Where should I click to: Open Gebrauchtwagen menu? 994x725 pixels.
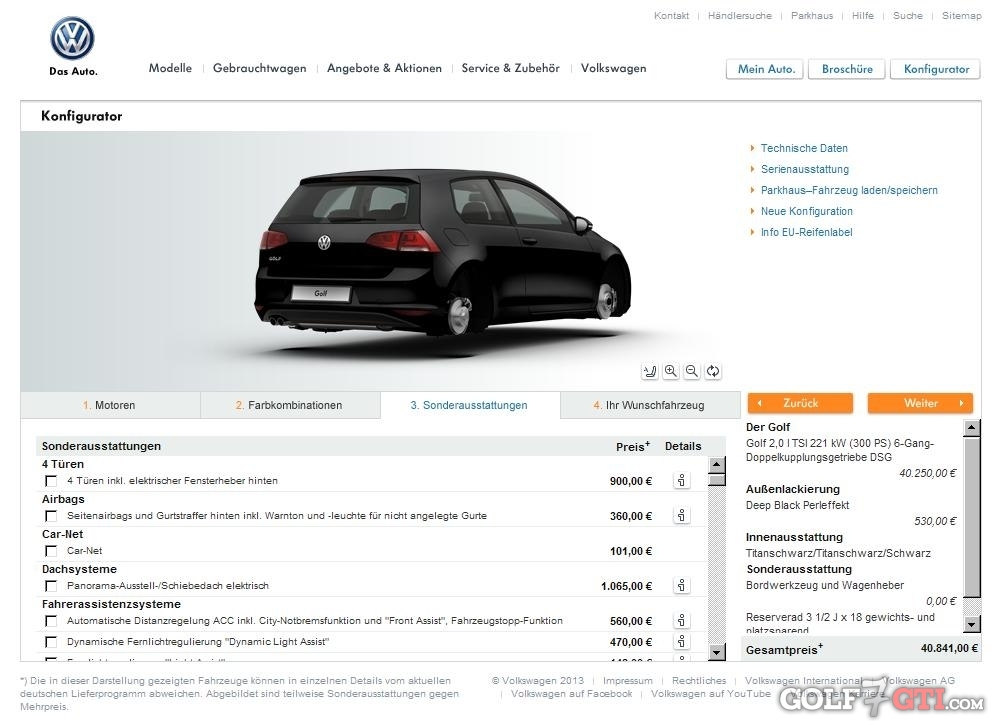259,68
